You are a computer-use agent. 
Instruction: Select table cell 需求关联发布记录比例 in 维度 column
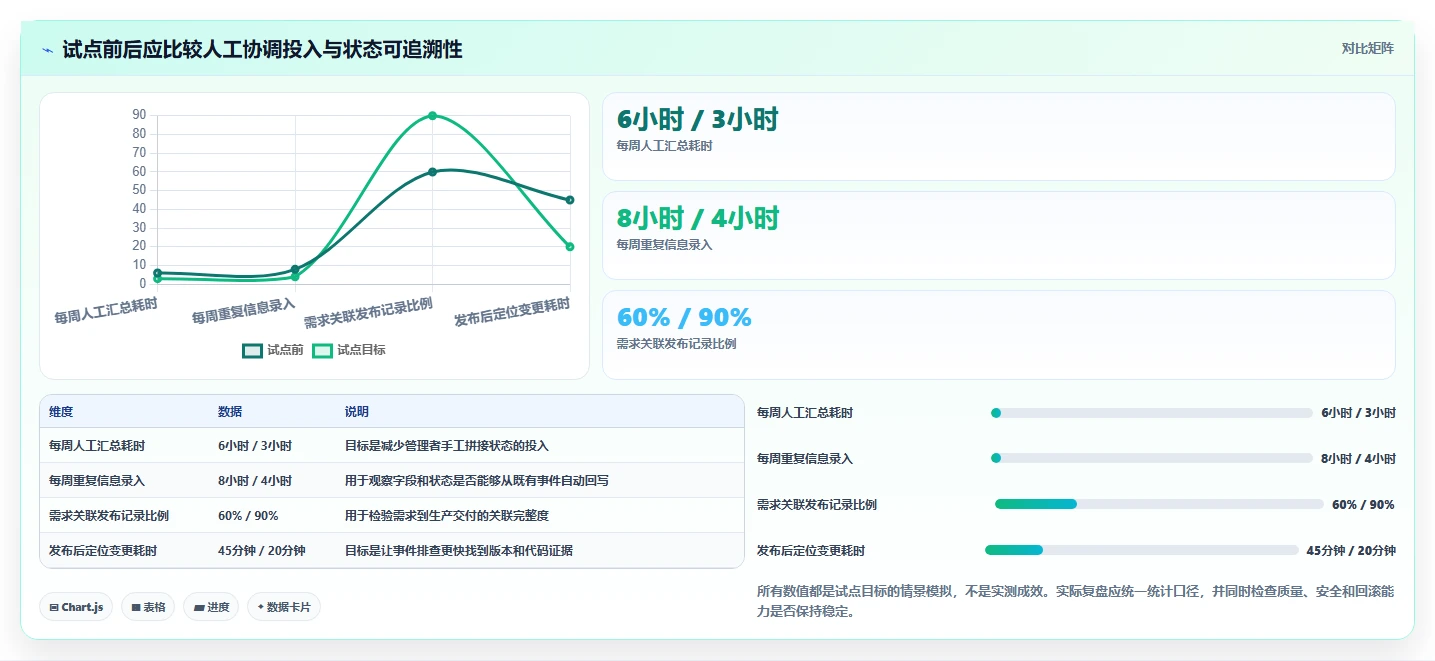tap(109, 516)
